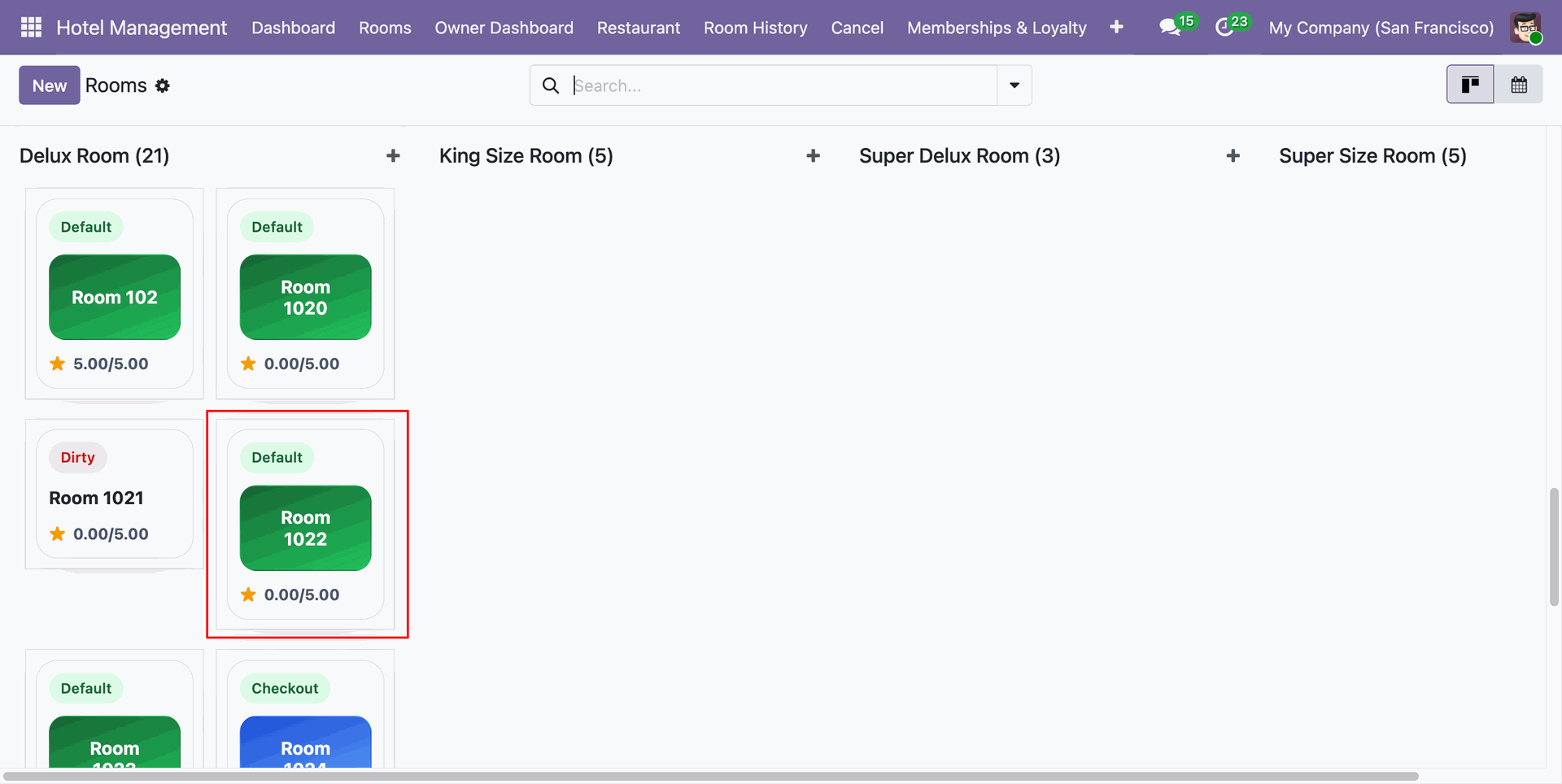Open the Dashboard menu
Image resolution: width=1562 pixels, height=784 pixels.
coord(294,28)
